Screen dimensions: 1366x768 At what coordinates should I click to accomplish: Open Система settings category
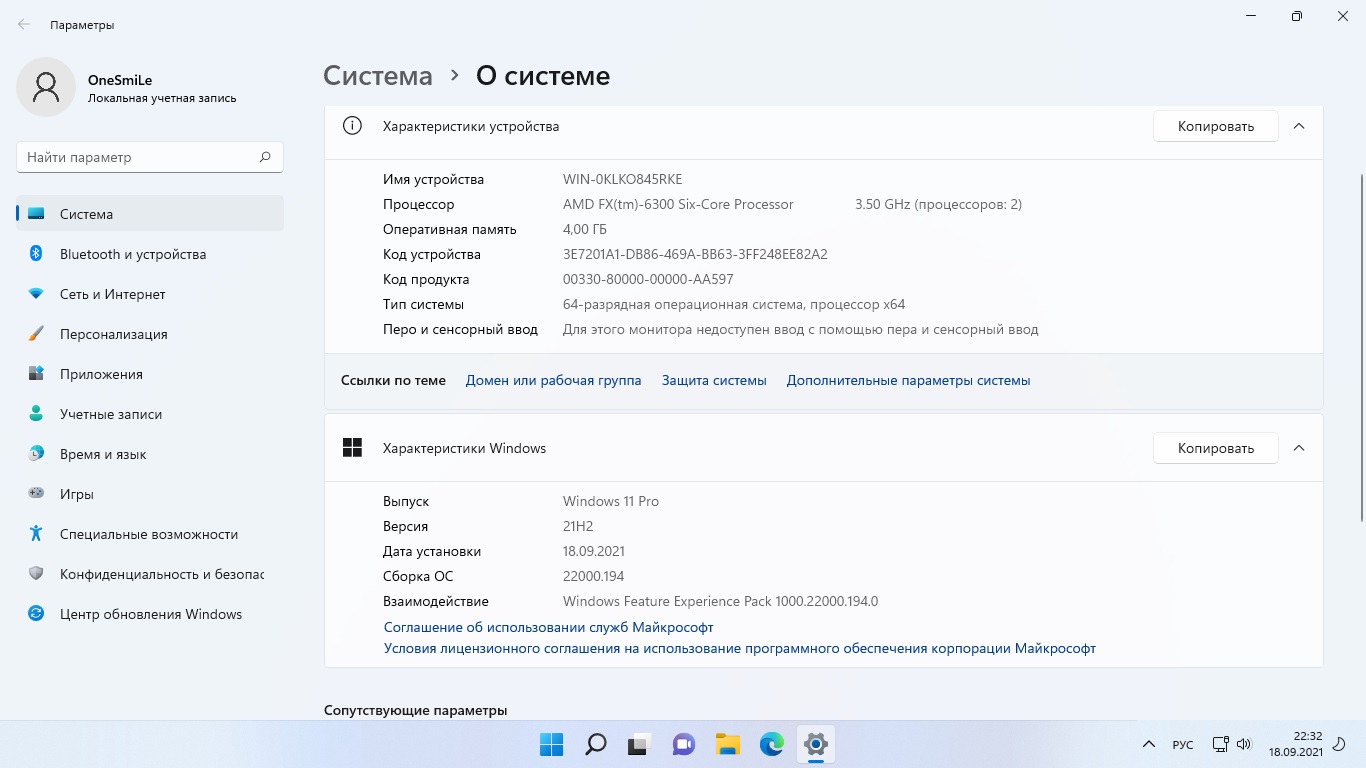tap(150, 214)
